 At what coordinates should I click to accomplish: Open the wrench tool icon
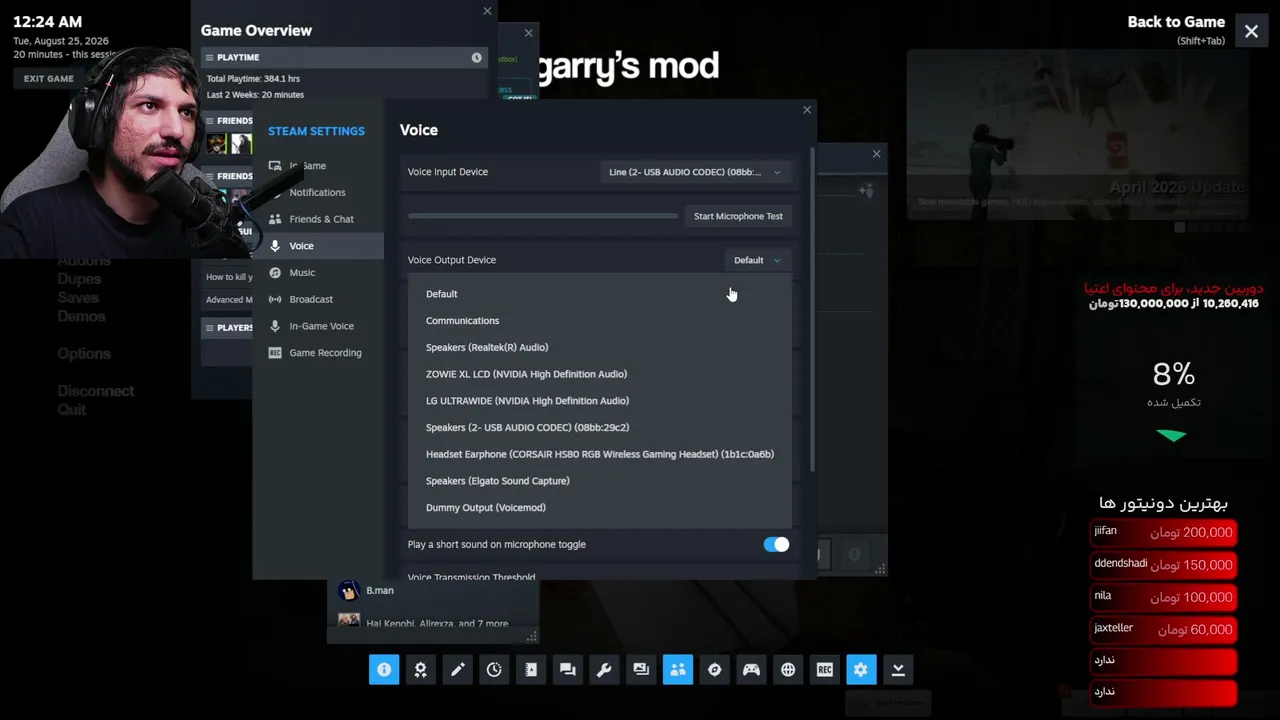click(x=604, y=670)
